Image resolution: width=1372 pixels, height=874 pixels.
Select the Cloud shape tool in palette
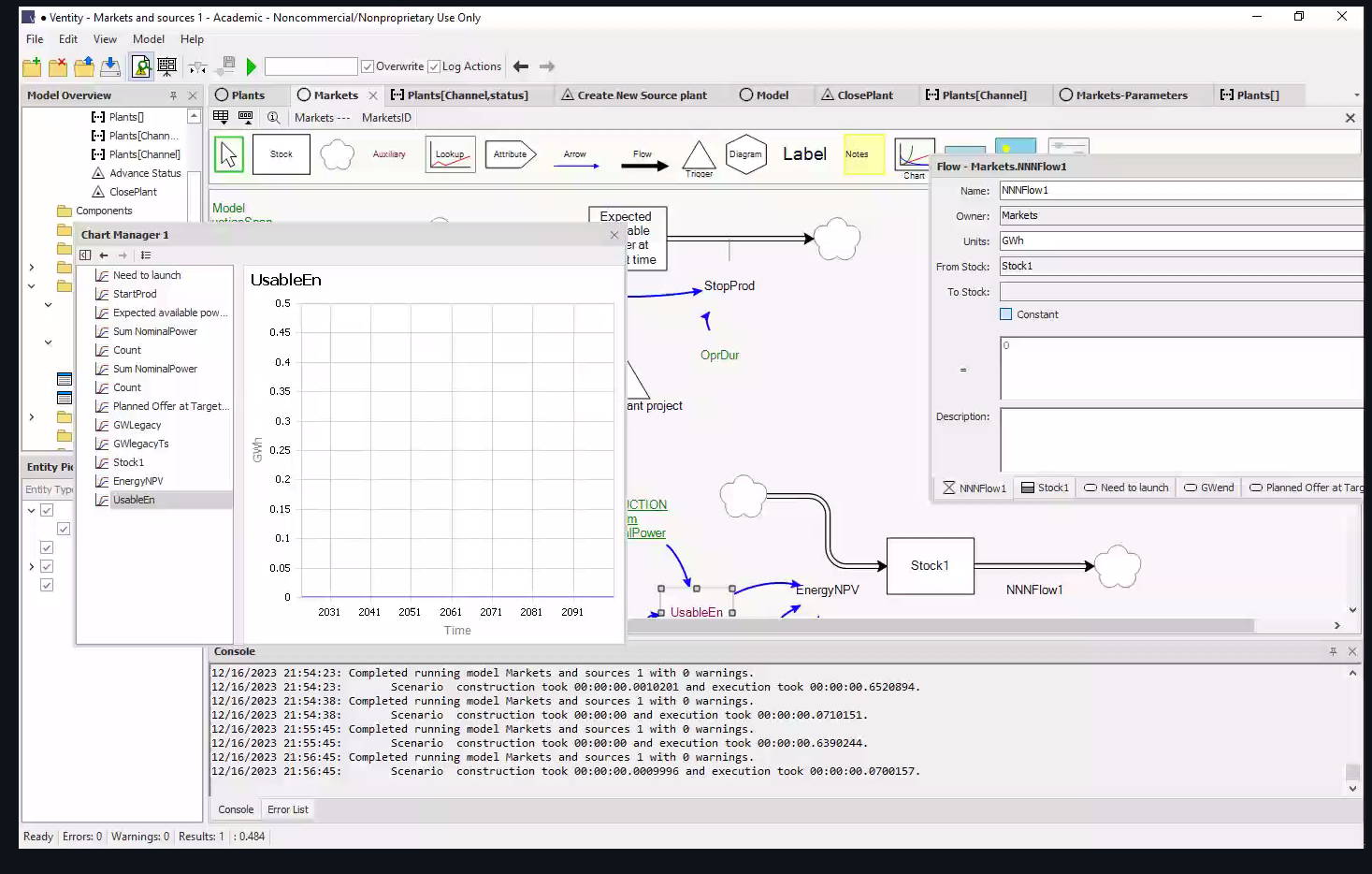337,154
